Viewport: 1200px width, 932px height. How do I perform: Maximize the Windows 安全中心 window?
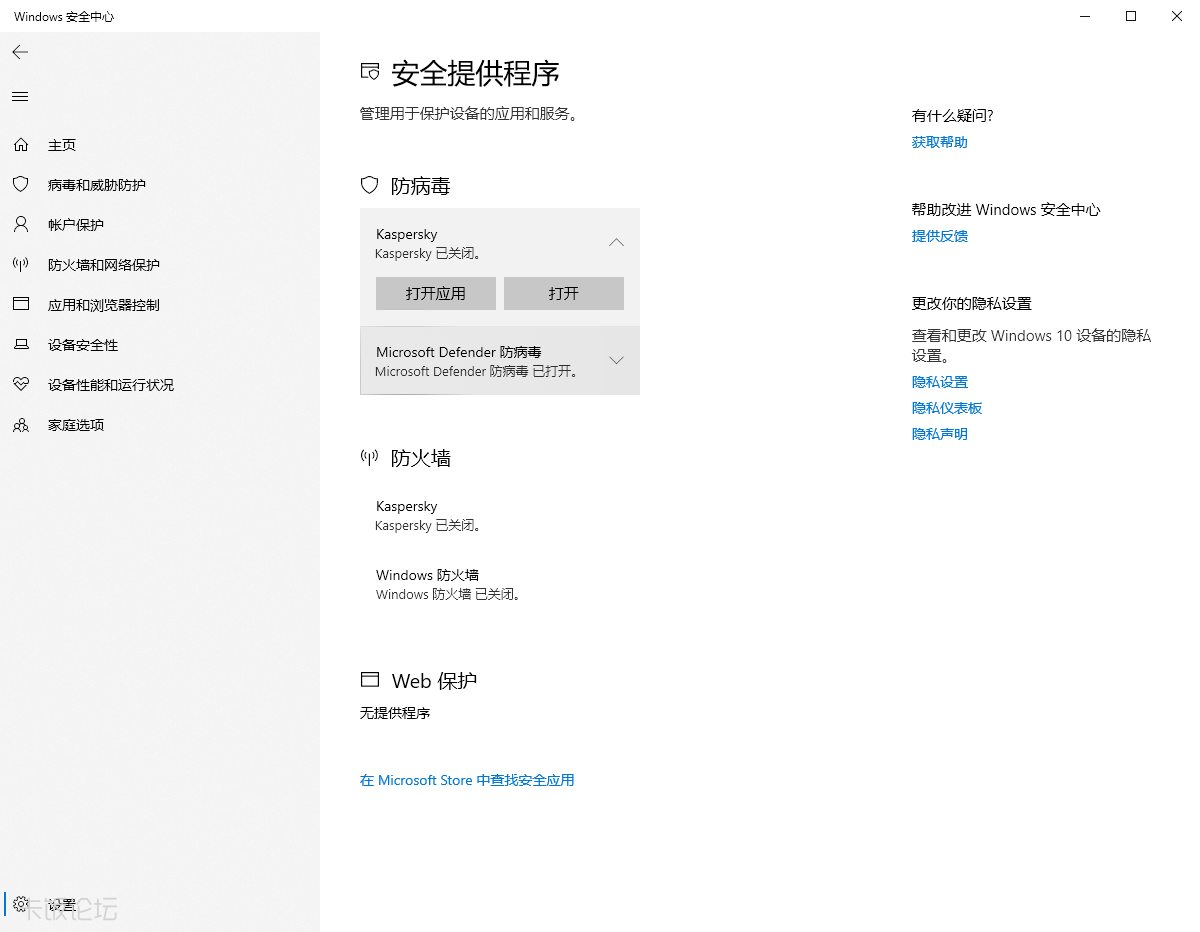(x=1131, y=16)
